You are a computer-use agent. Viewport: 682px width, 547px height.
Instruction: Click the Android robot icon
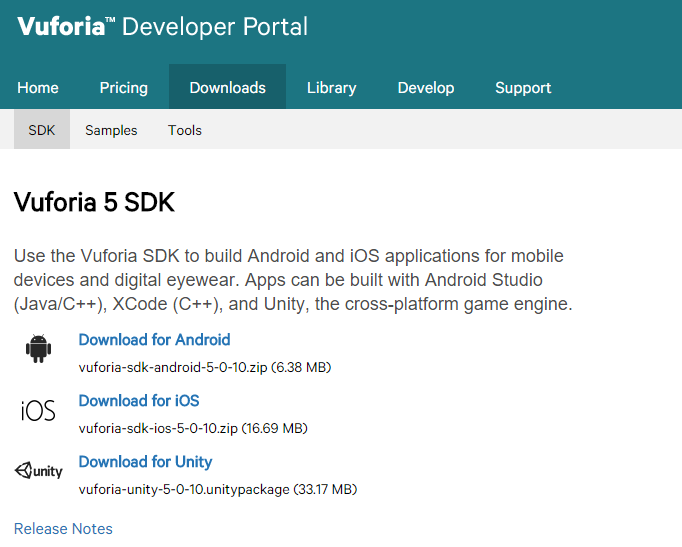point(38,348)
